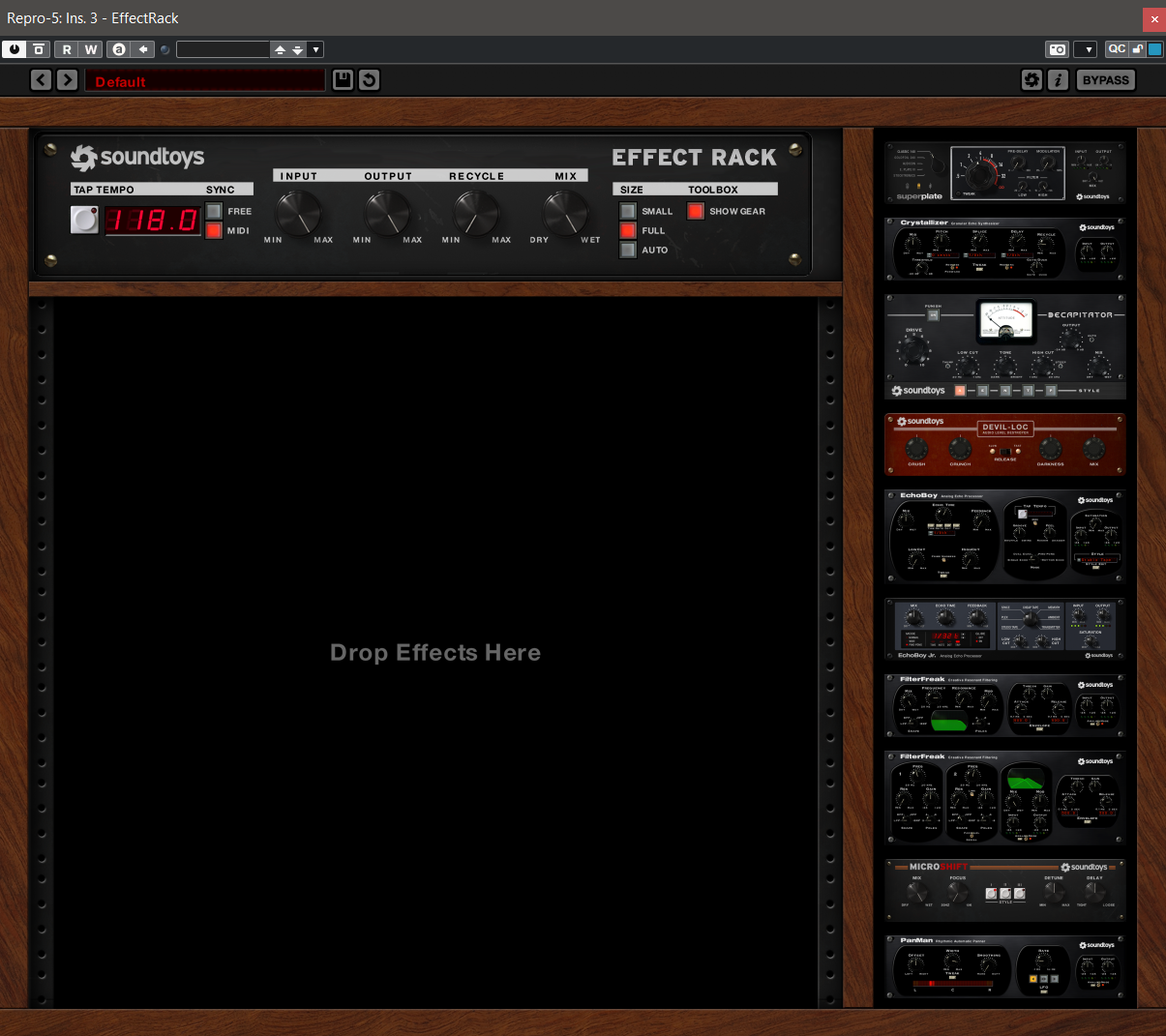Go to next Soundtoys preset

point(67,80)
